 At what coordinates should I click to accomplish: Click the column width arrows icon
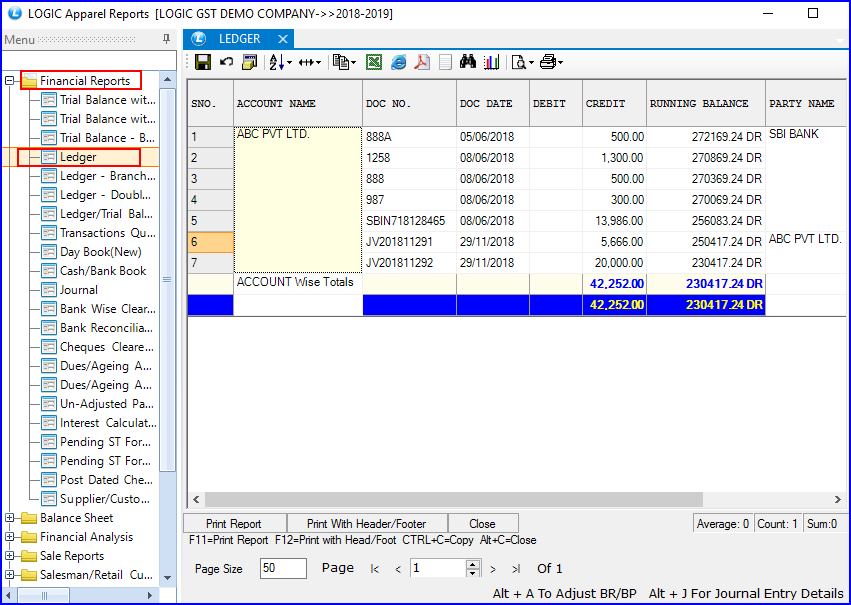(x=307, y=62)
